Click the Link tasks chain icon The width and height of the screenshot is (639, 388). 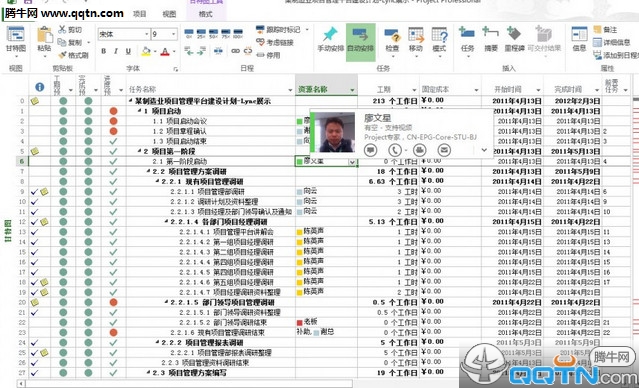pos(236,51)
